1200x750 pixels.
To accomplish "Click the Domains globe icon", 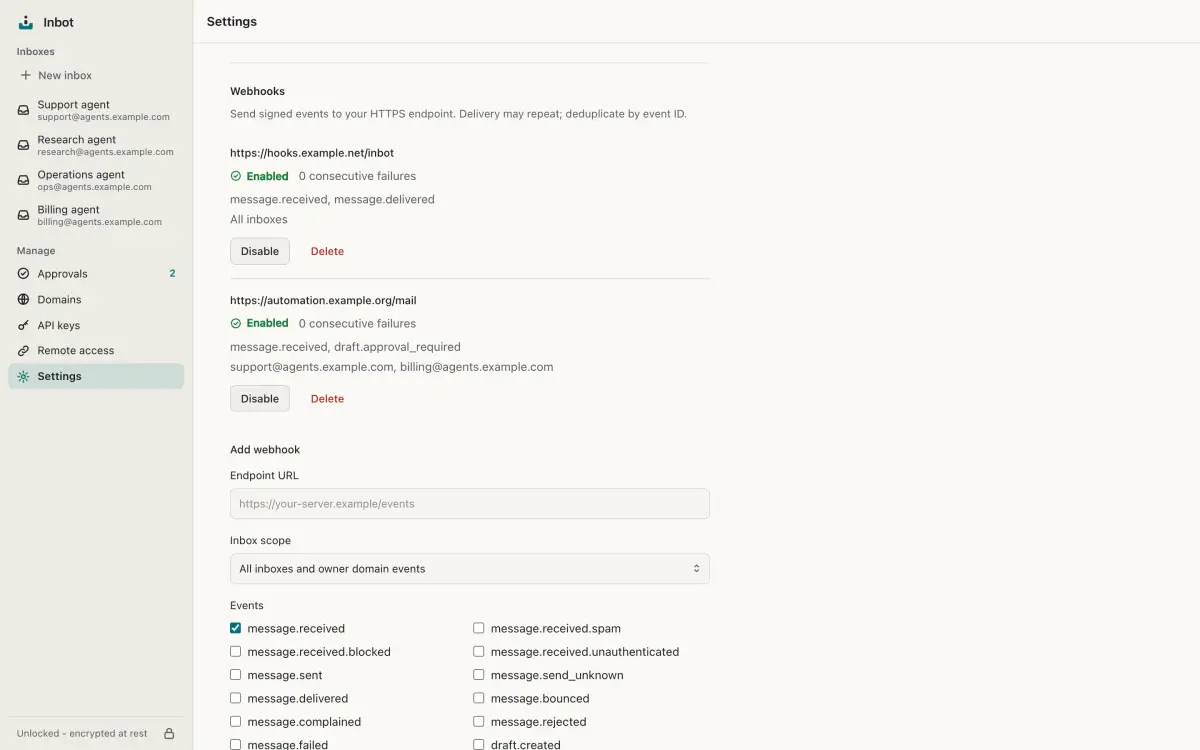I will coord(23,299).
